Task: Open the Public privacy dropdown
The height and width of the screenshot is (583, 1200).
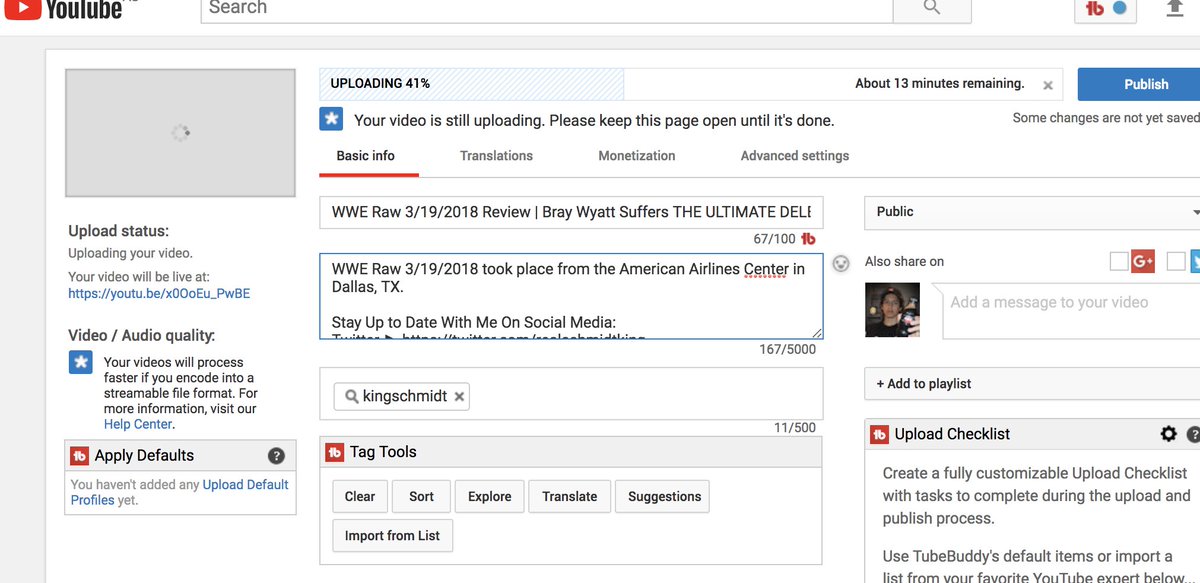Action: point(1032,212)
